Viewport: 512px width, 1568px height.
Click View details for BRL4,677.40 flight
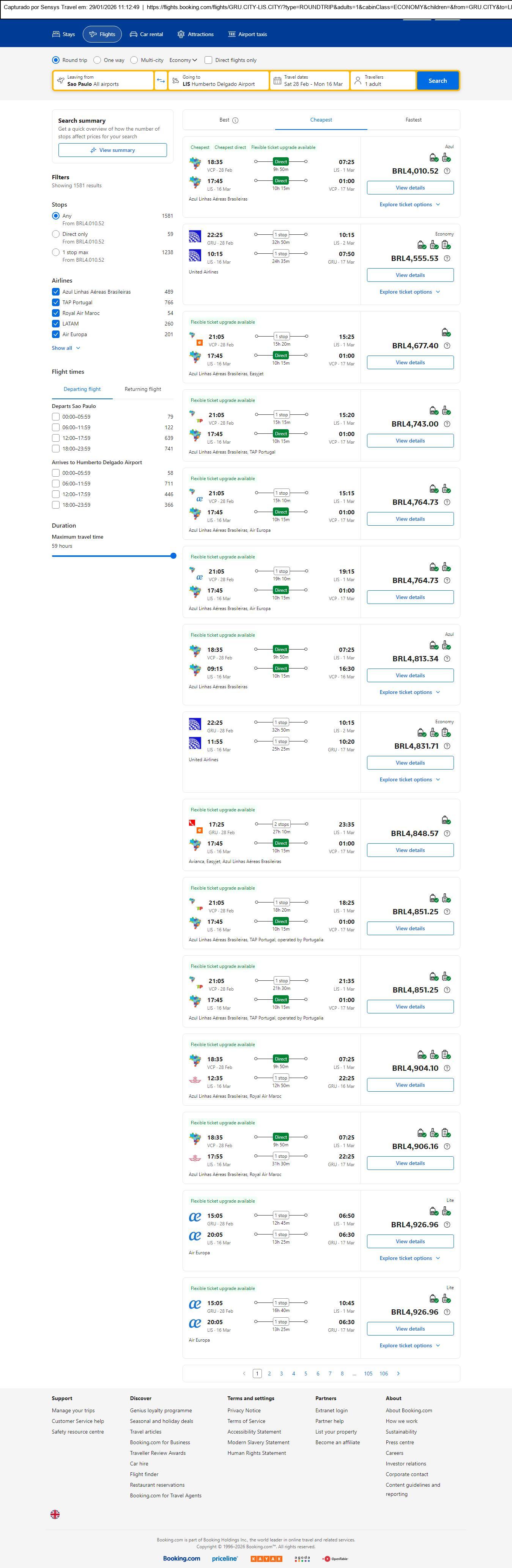[410, 362]
